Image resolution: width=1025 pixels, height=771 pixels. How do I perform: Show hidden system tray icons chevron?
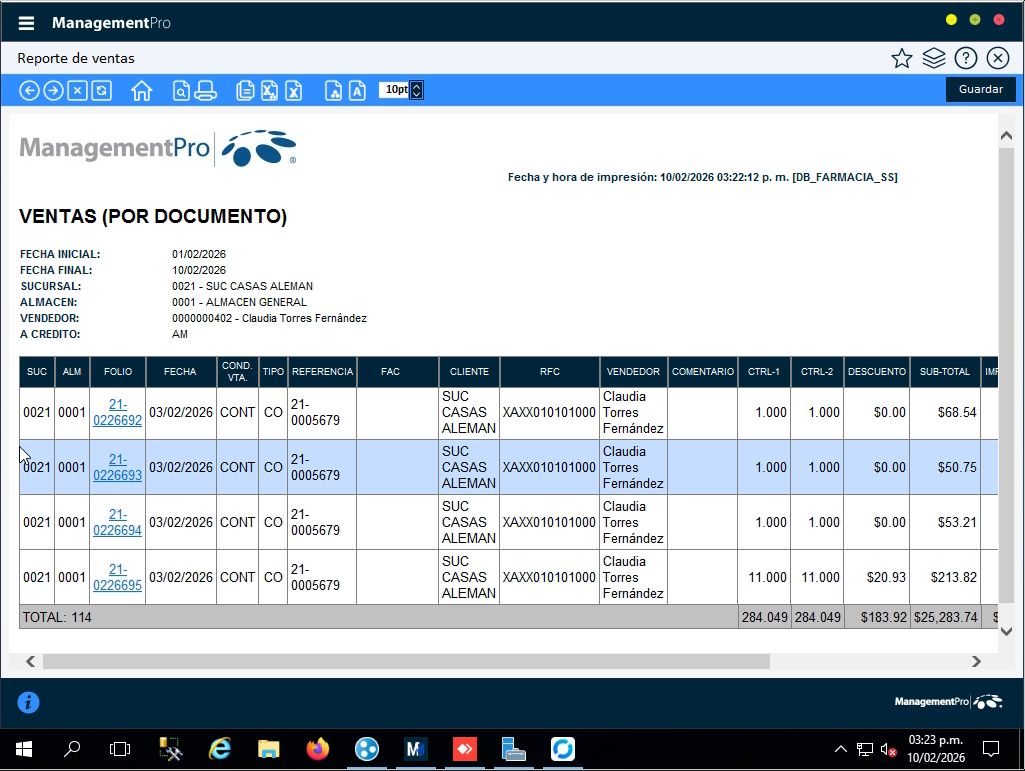pos(841,749)
